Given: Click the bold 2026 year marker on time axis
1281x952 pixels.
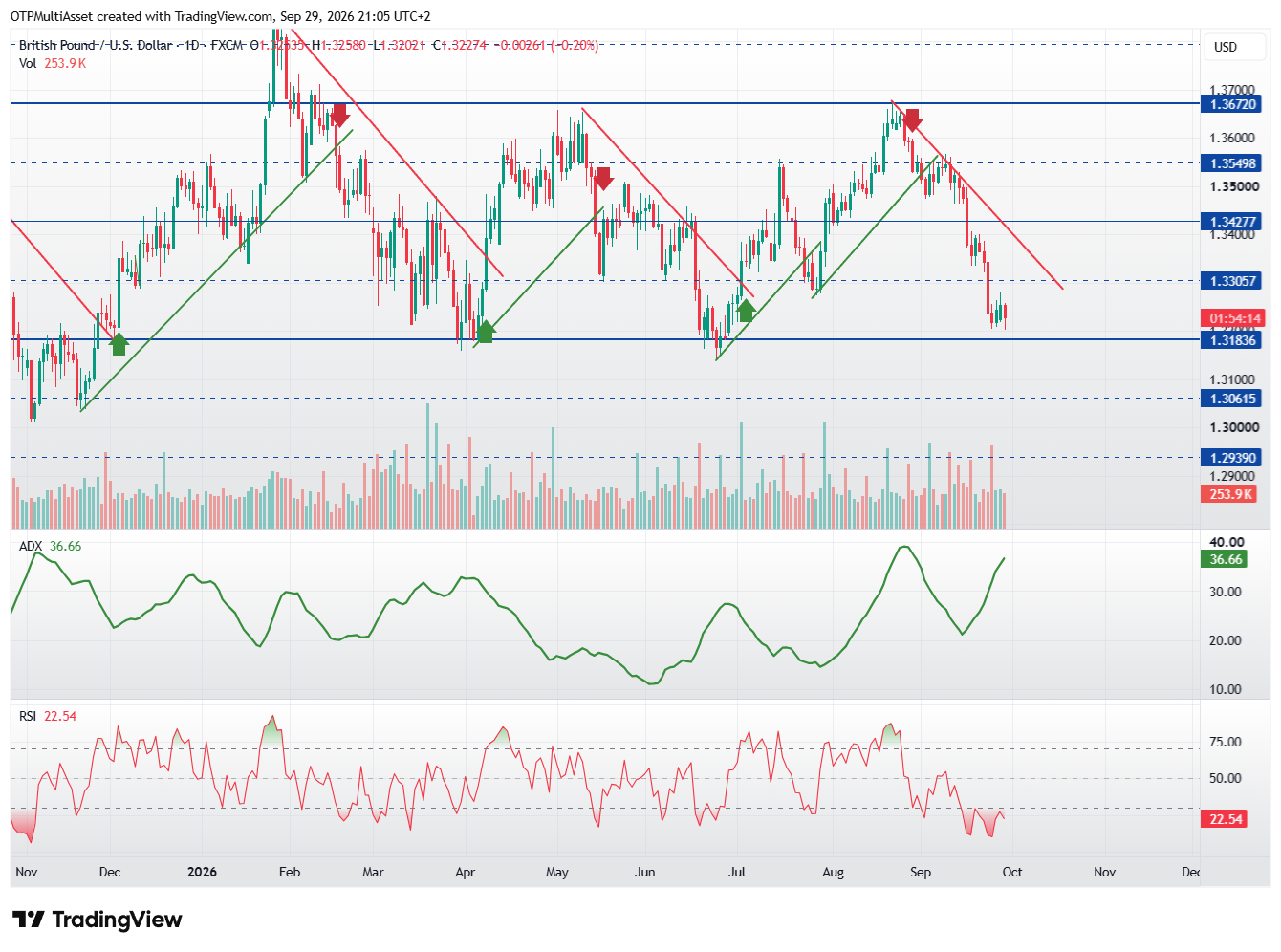Looking at the screenshot, I should 202,872.
